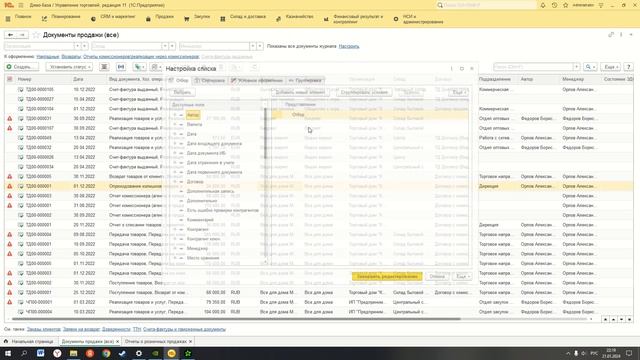
Task: Open history clock icon in title bar
Action: 554,5
